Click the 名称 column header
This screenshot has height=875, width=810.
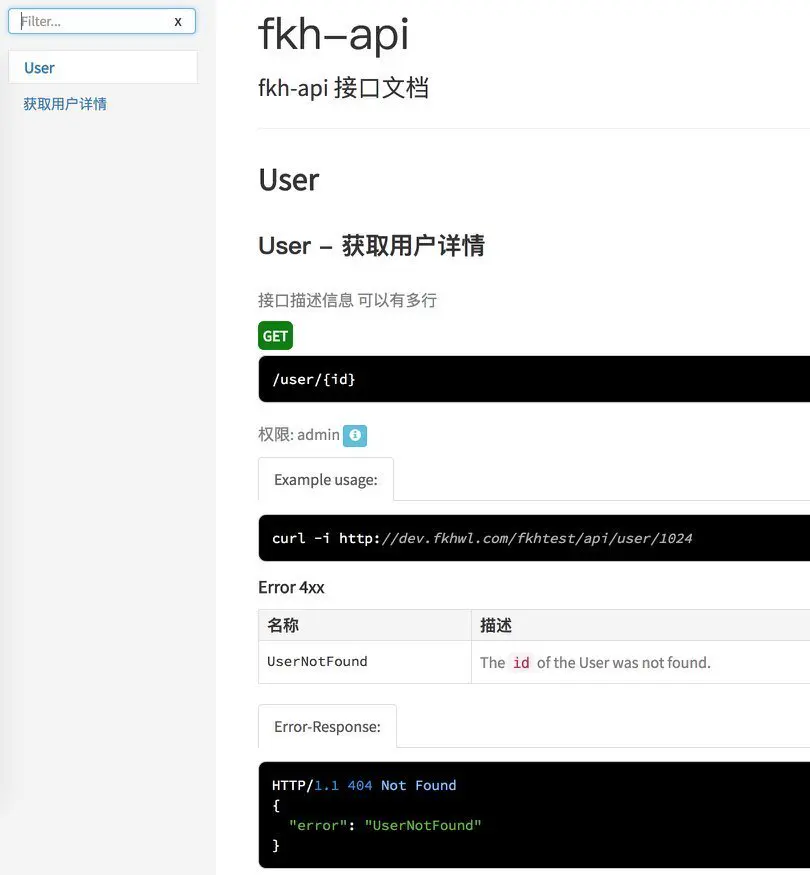click(282, 624)
